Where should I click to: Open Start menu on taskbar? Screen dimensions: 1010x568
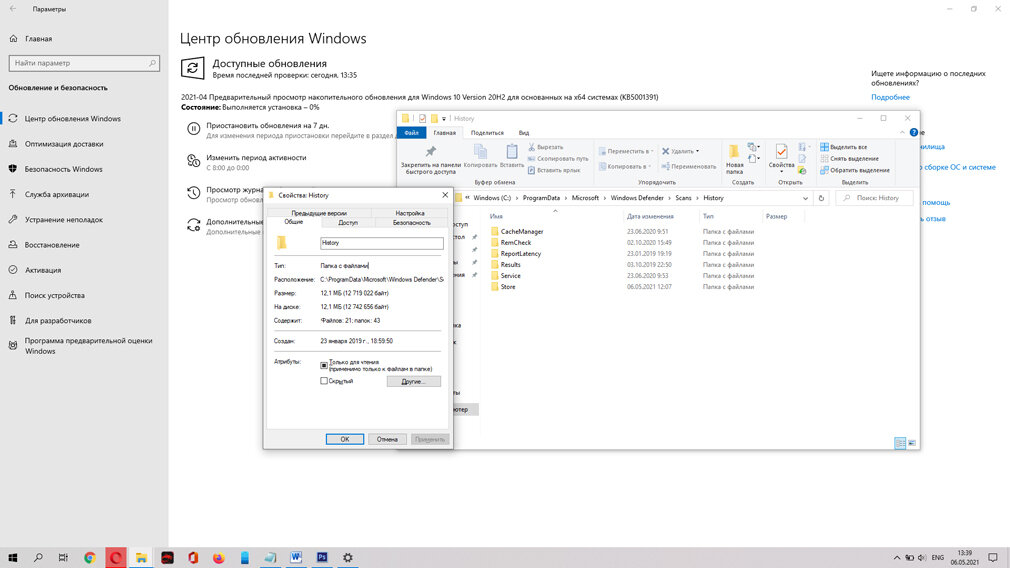(x=12, y=558)
